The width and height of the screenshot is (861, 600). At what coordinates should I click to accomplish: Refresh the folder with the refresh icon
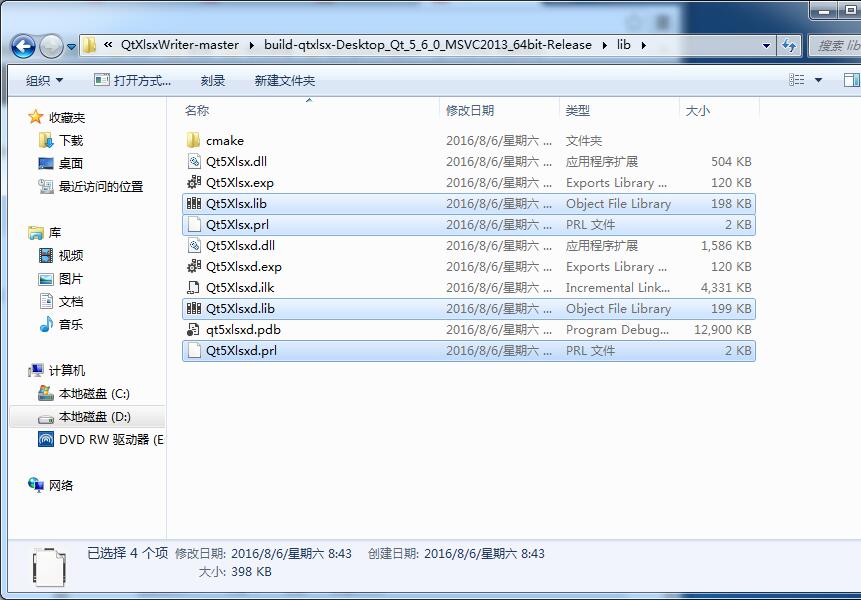789,46
